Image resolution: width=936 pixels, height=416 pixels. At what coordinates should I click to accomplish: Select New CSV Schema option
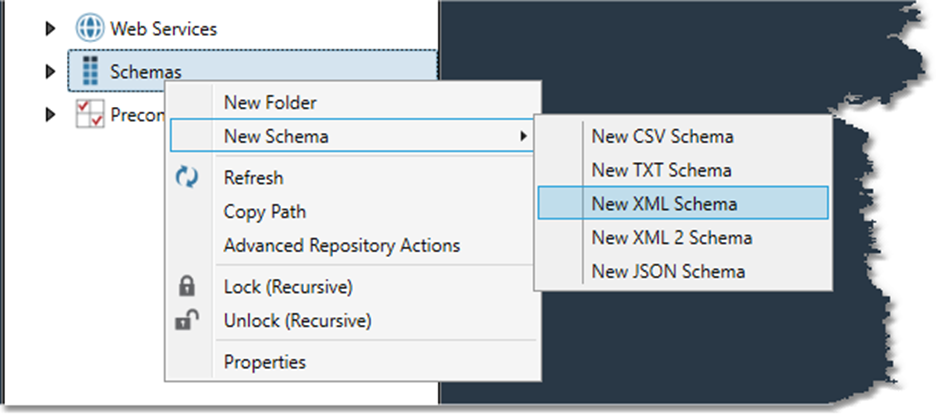[x=662, y=136]
